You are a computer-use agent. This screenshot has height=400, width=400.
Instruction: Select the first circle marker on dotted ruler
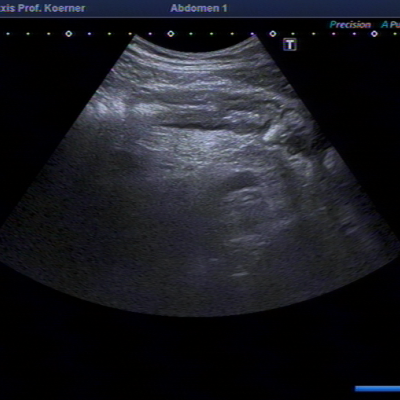coord(69,34)
